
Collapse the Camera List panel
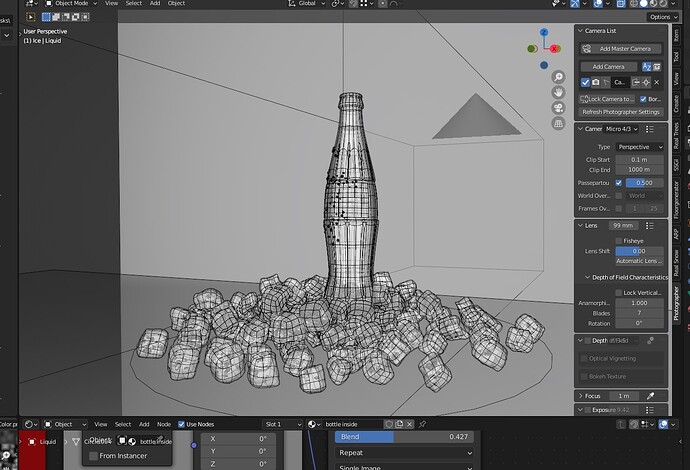point(580,31)
